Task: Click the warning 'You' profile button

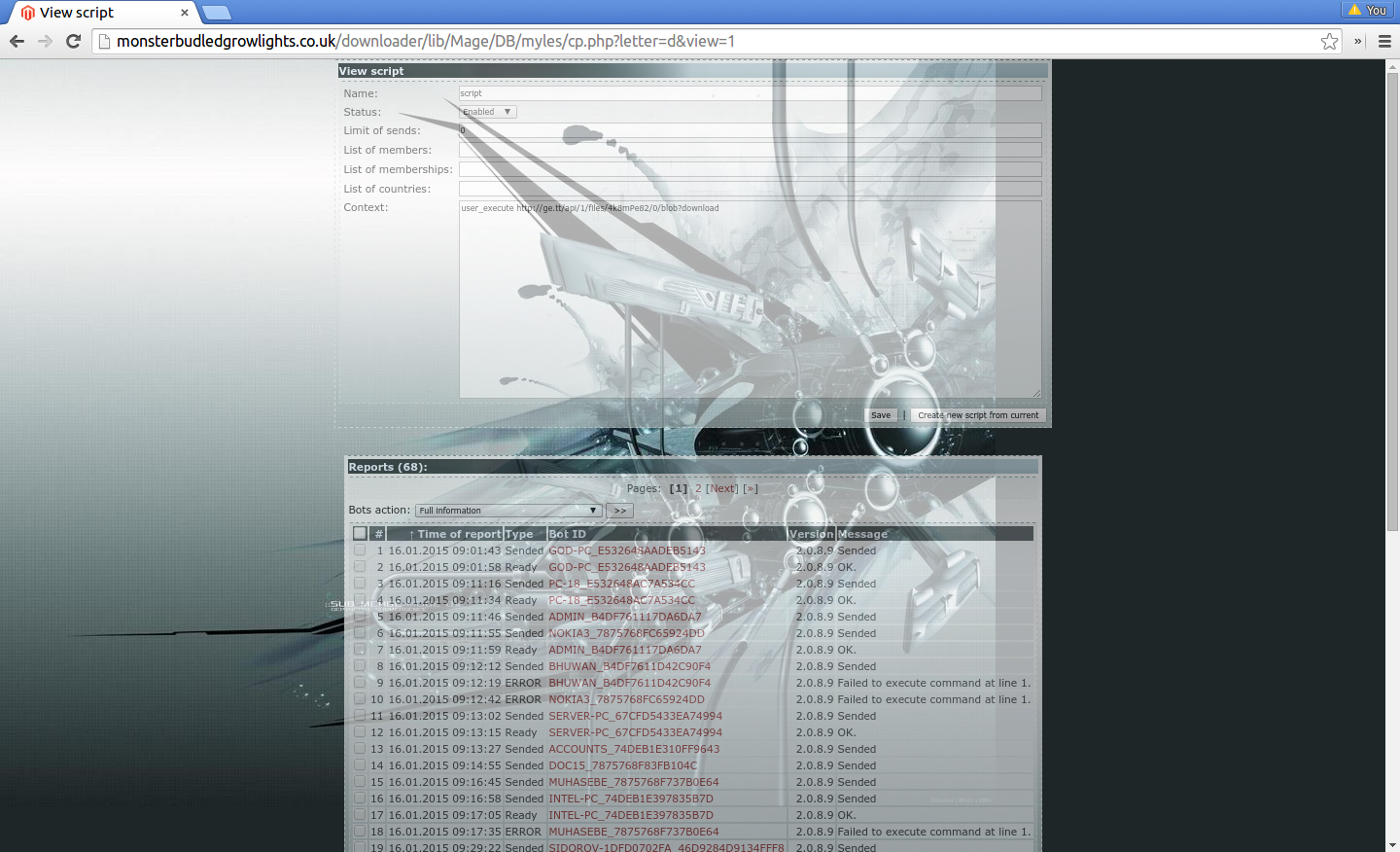Action: coord(1367,10)
